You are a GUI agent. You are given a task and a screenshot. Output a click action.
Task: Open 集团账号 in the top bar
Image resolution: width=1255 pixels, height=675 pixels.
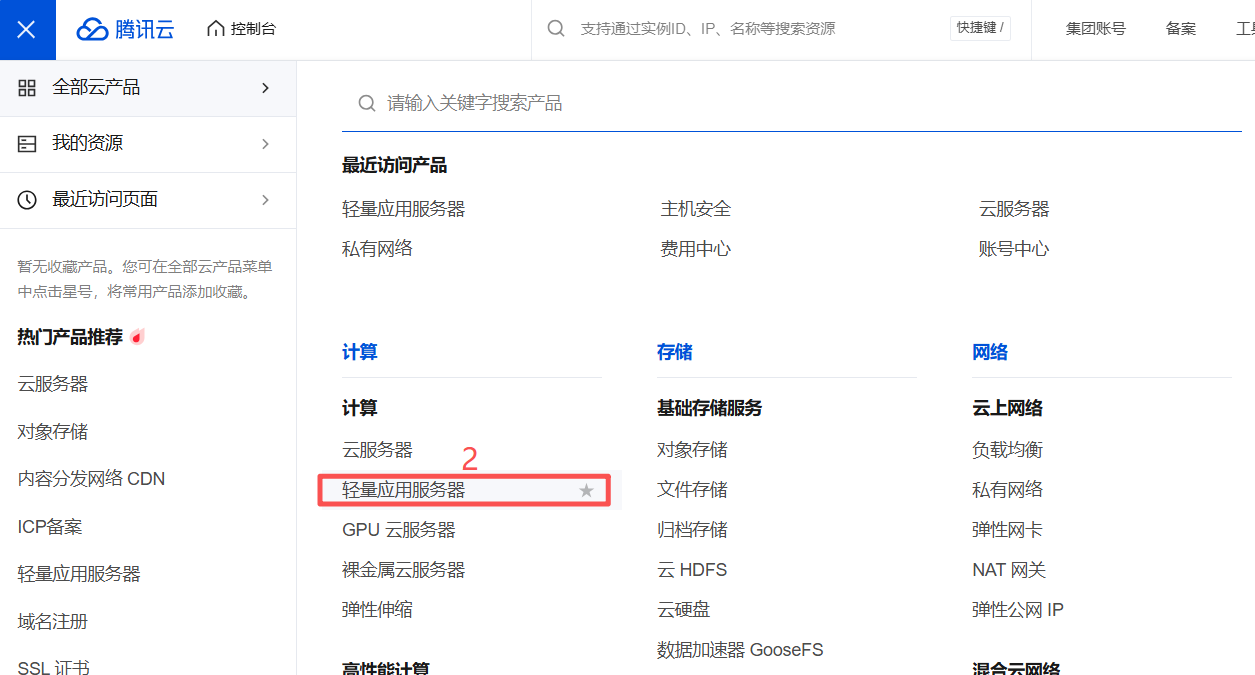tap(1096, 29)
